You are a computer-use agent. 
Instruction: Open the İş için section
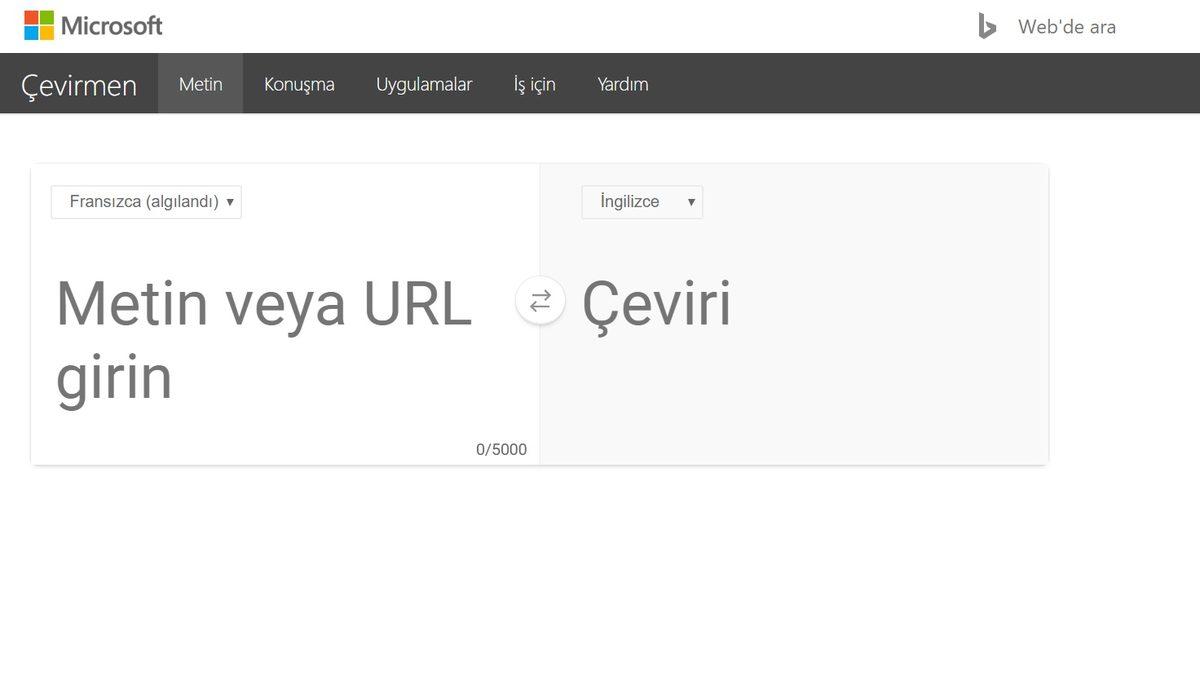[534, 84]
